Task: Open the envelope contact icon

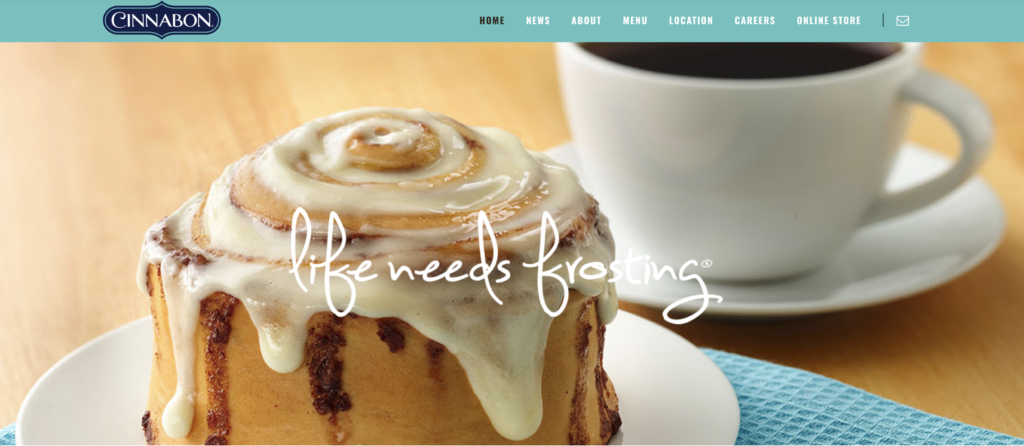Action: [x=903, y=21]
